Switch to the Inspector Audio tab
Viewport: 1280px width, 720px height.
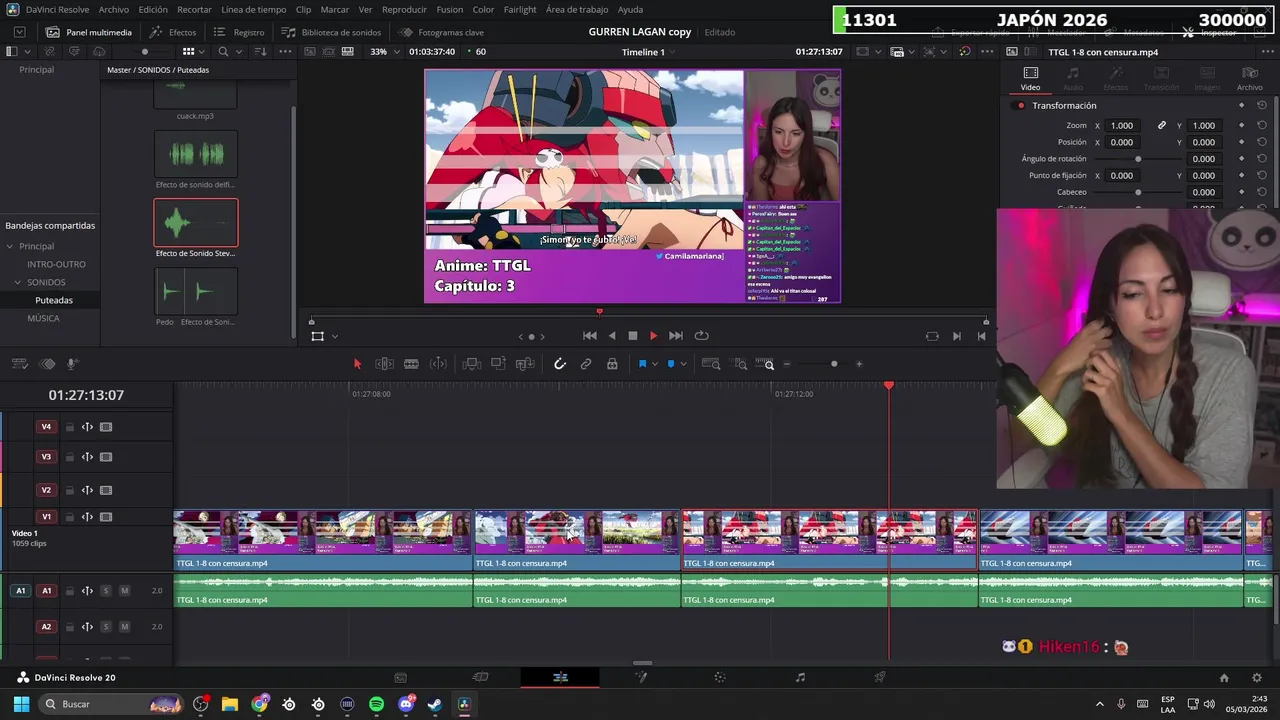coord(1072,78)
